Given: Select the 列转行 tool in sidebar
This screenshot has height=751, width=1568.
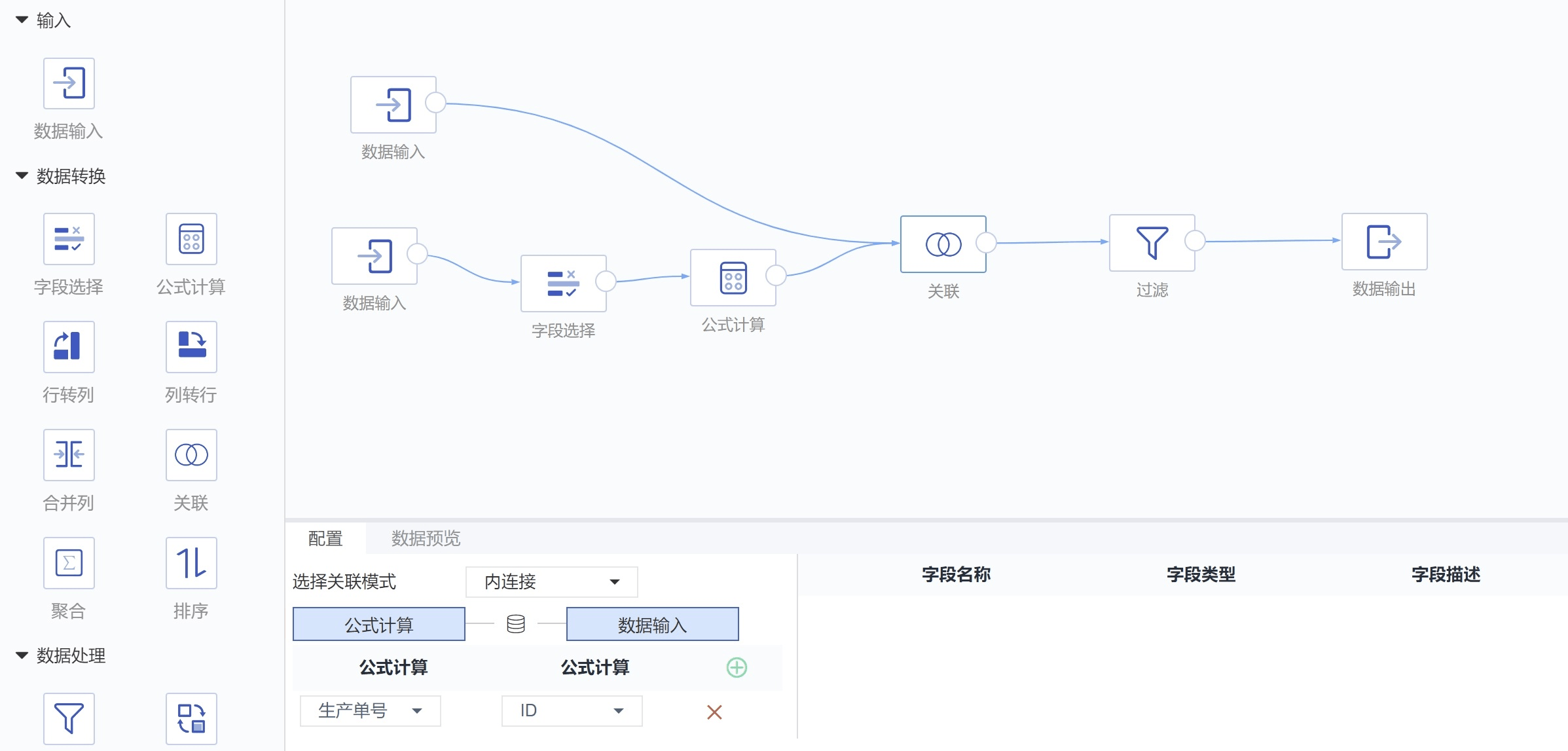Looking at the screenshot, I should (x=191, y=346).
